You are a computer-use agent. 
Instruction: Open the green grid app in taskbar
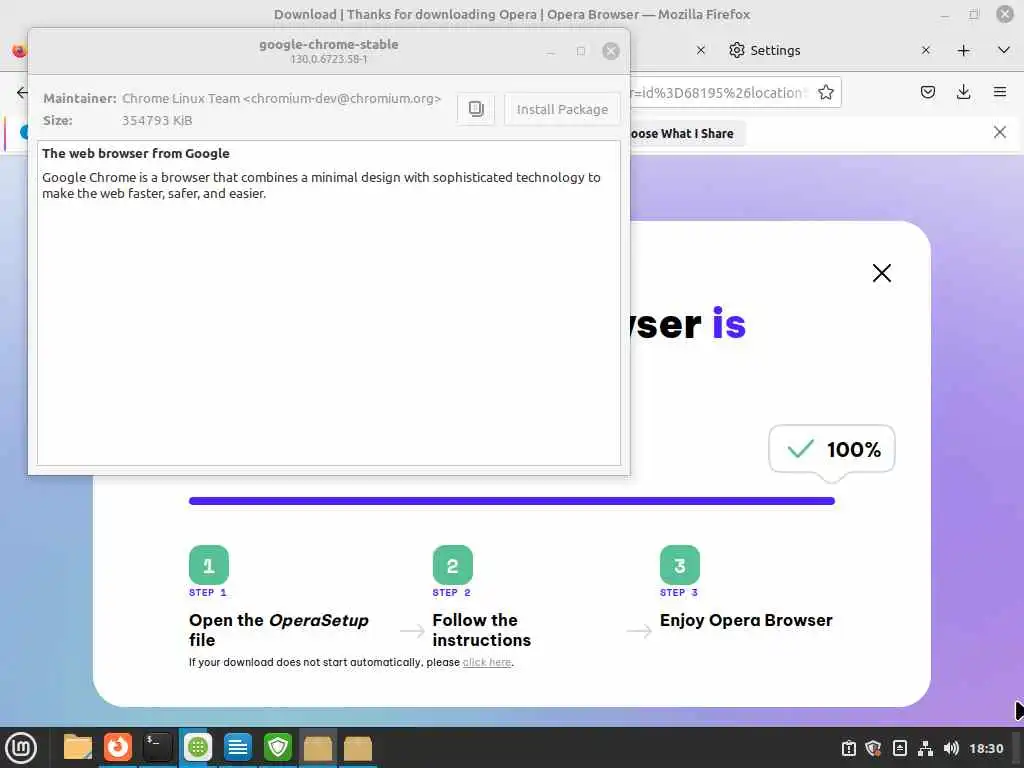(x=197, y=748)
